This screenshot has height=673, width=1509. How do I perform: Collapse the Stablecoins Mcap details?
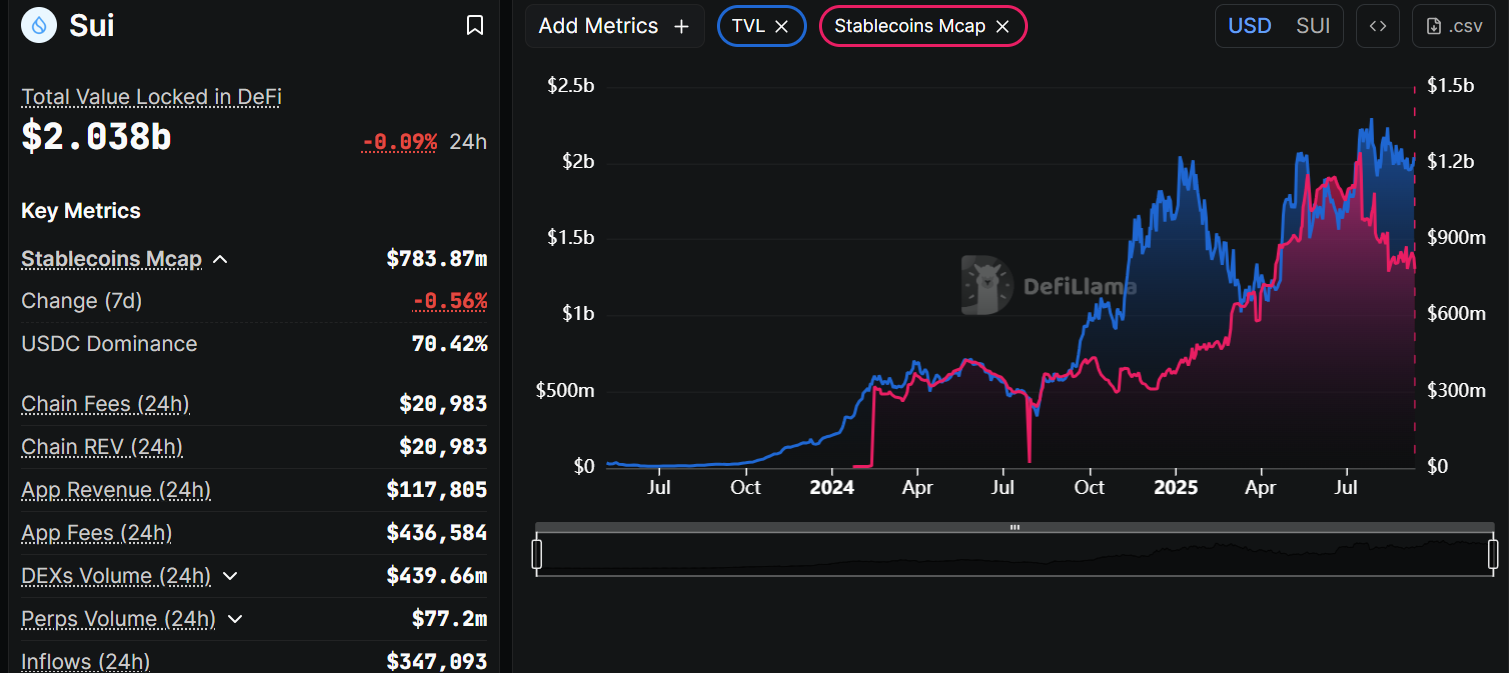[221, 259]
